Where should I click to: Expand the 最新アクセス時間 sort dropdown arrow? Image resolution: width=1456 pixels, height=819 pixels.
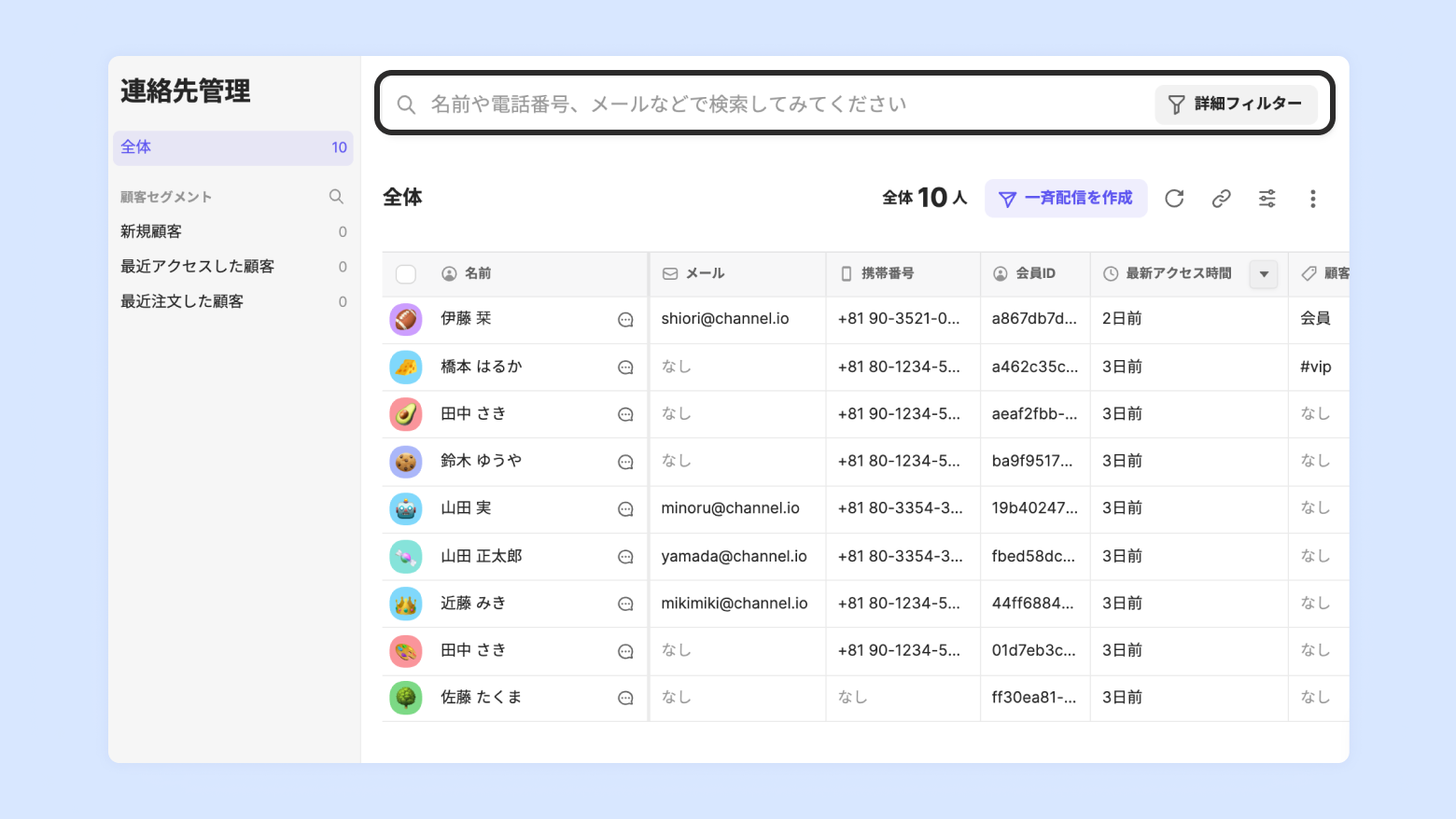(1264, 274)
